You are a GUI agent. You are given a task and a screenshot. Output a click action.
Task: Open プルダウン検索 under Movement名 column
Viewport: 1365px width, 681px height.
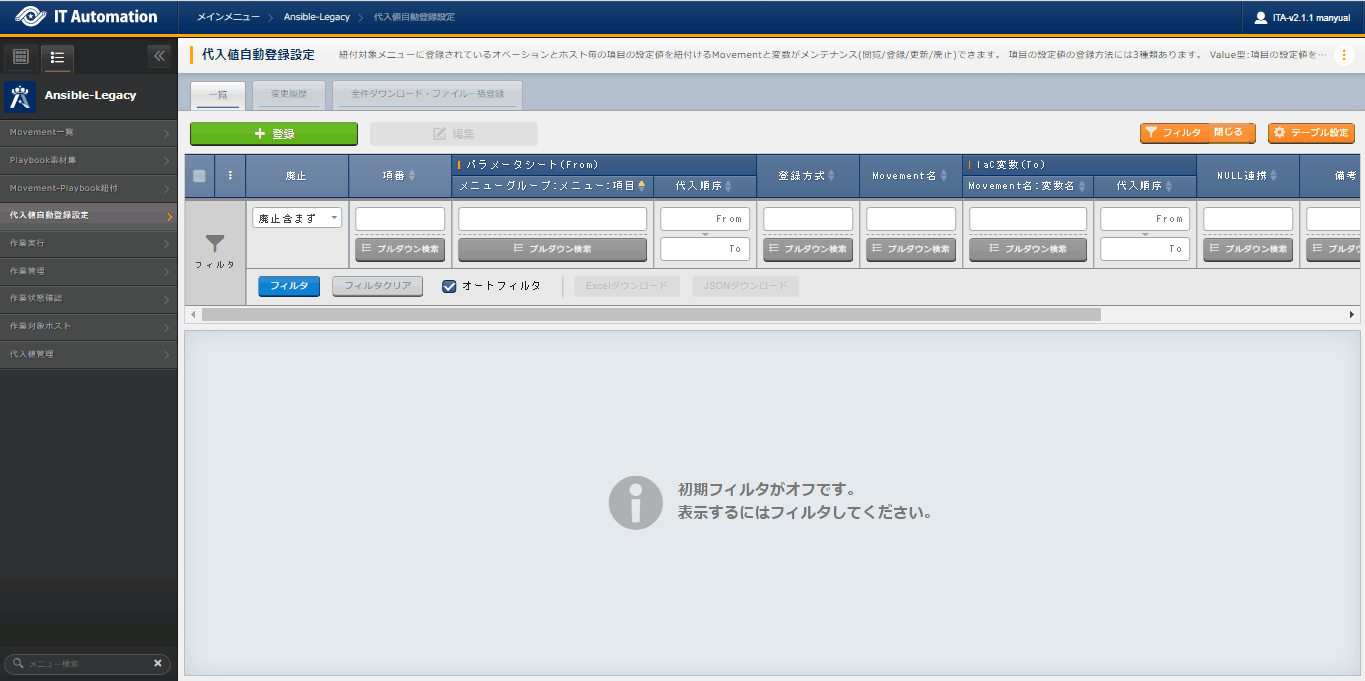coord(911,249)
